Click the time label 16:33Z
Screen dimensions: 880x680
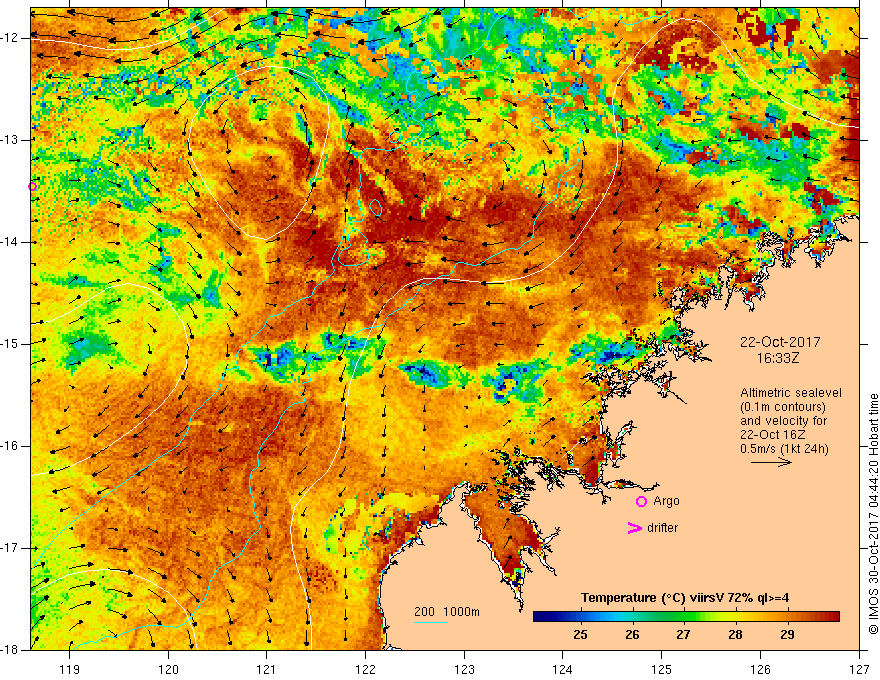(x=778, y=358)
